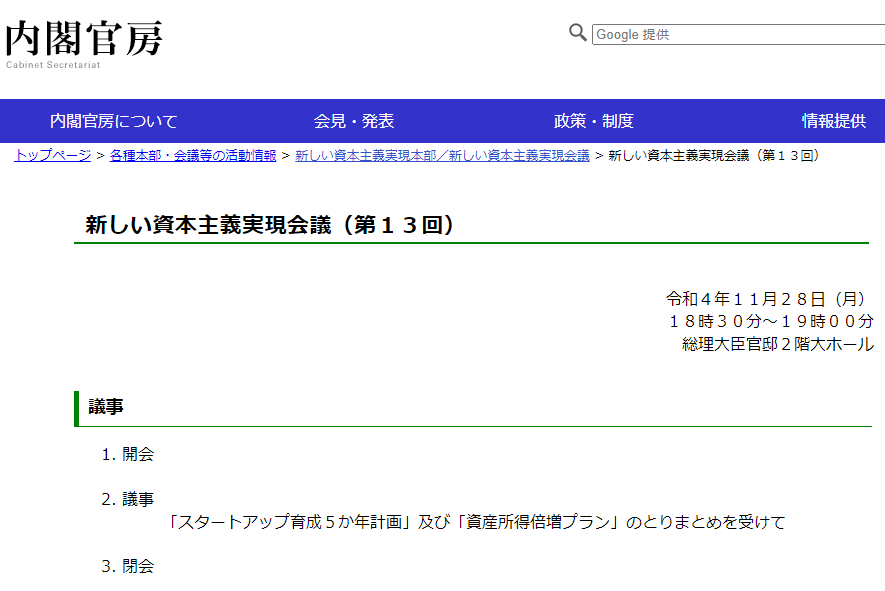The height and width of the screenshot is (591, 885).
Task: Open the 政策・制度 menu
Action: (x=594, y=121)
